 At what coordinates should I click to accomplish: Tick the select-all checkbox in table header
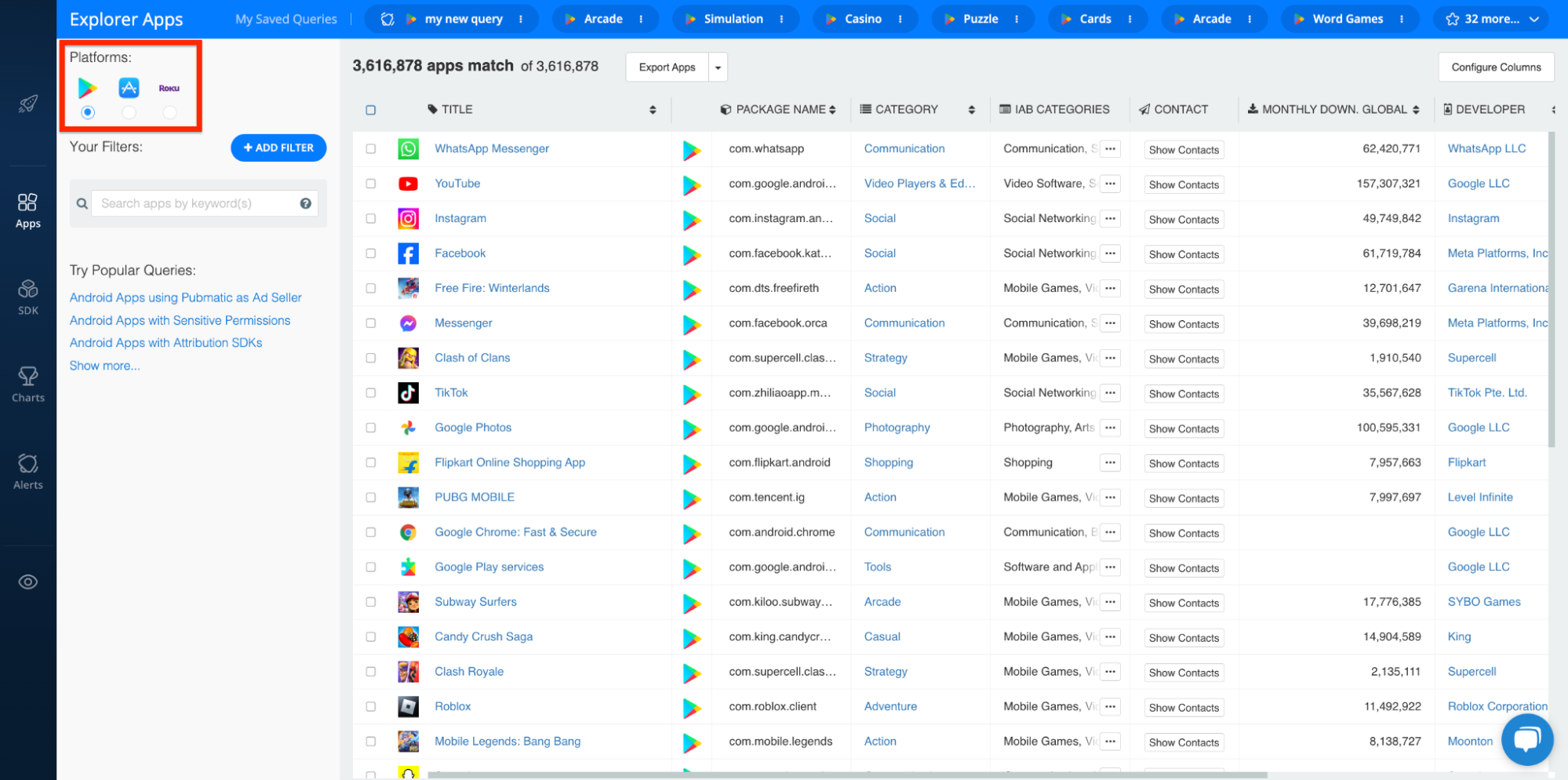pyautogui.click(x=371, y=110)
